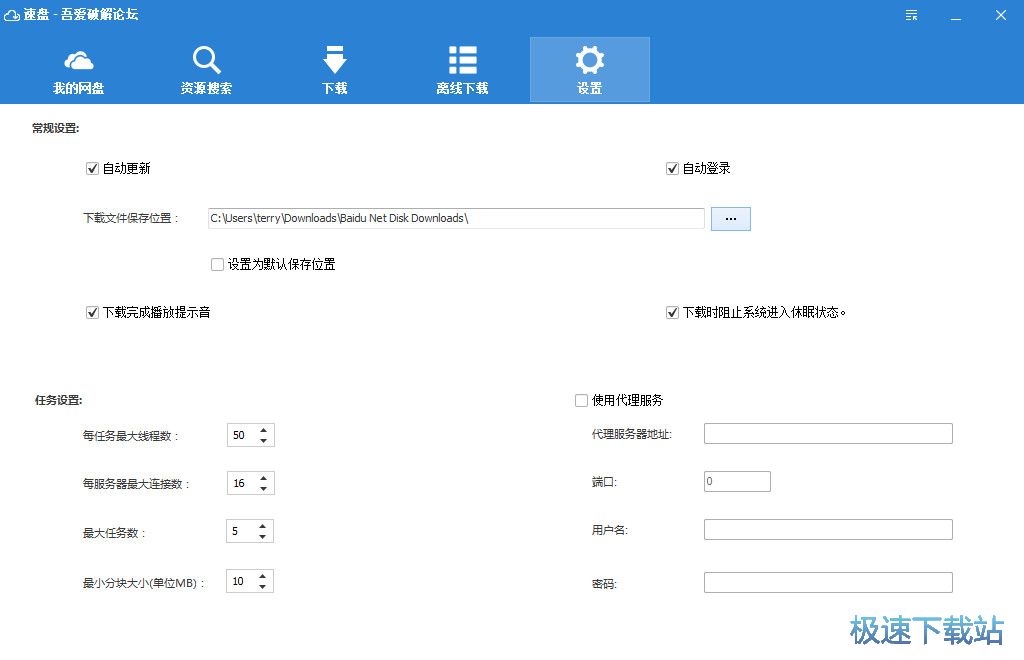Enable 设置为默认保存位置 checkbox
This screenshot has width=1024, height=660.
(217, 265)
